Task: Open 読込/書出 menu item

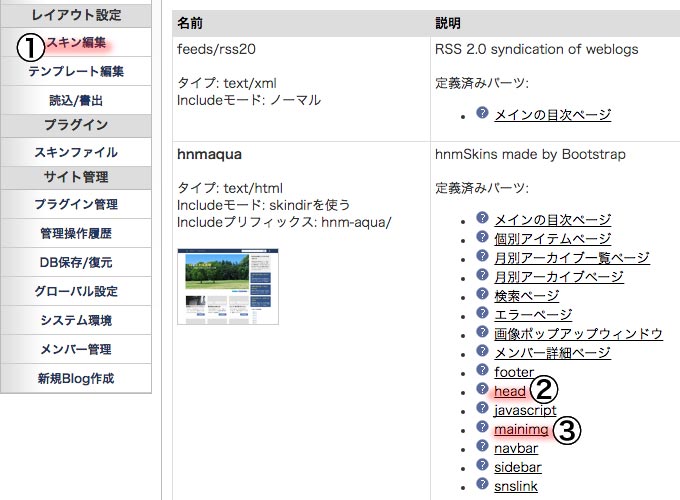Action: click(76, 100)
